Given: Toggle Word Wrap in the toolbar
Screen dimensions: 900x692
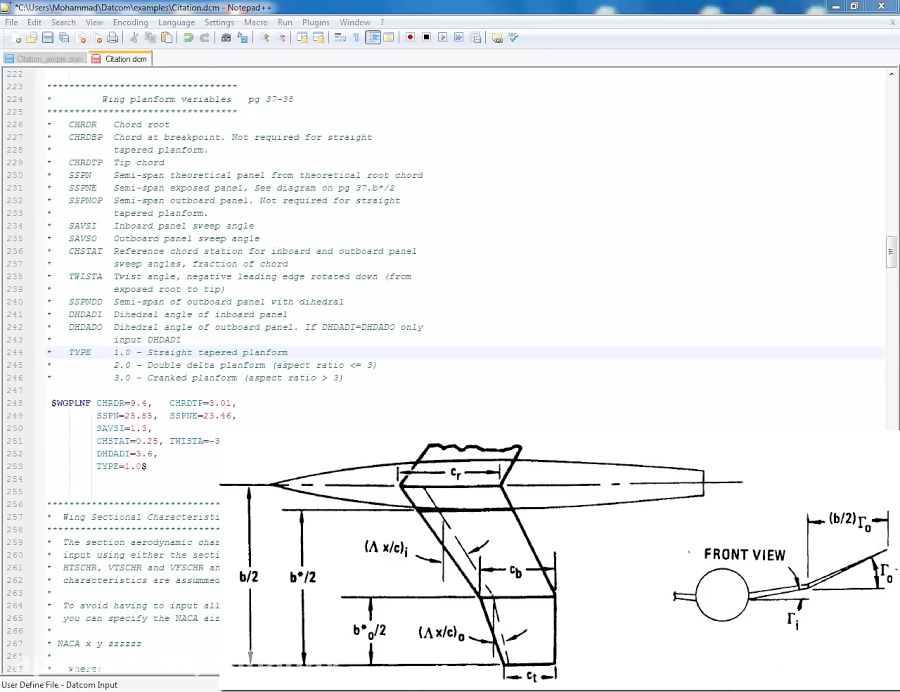Looking at the screenshot, I should tap(340, 38).
